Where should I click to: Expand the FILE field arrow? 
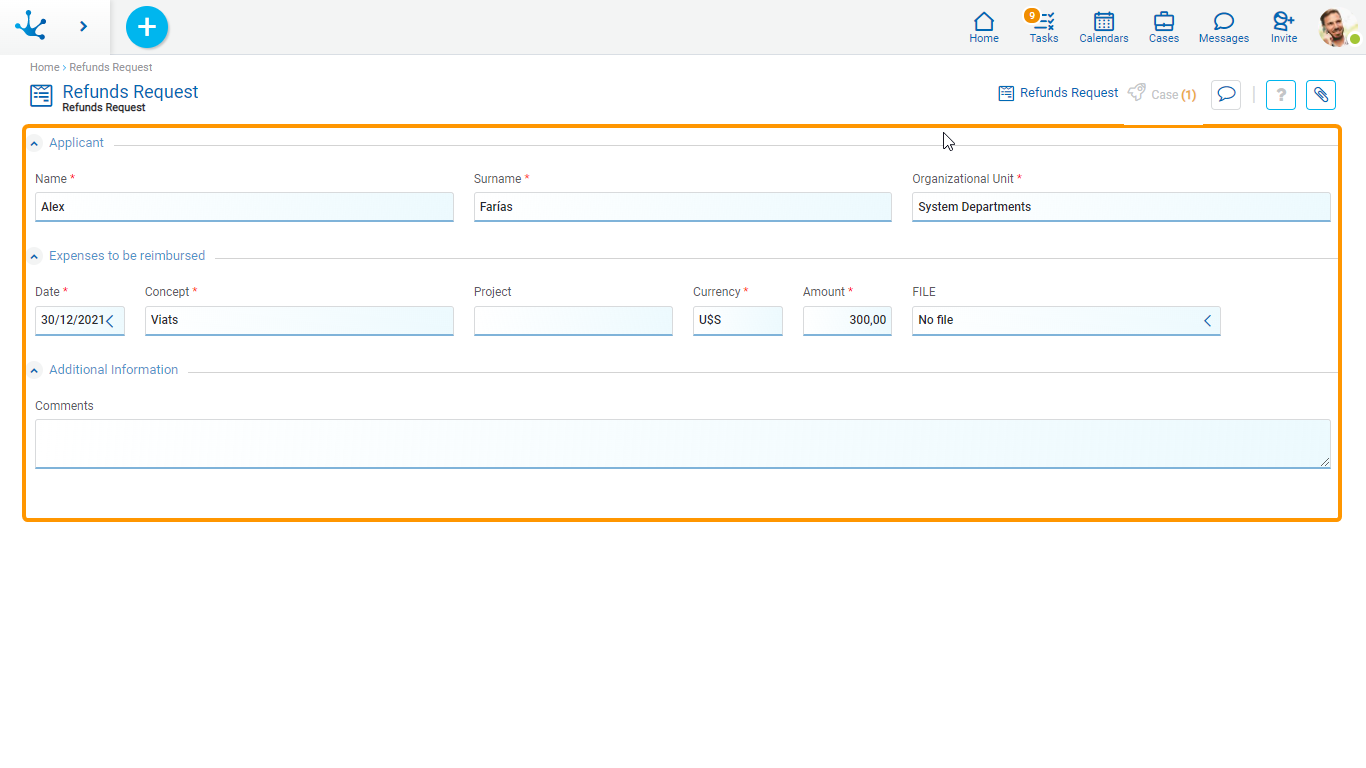click(x=1207, y=321)
